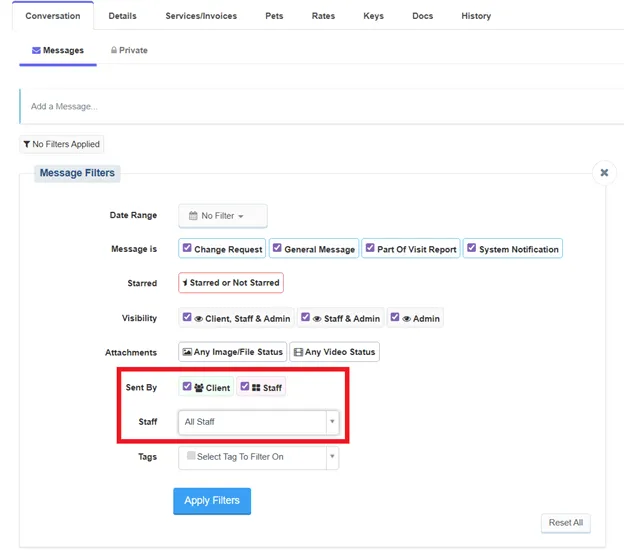The height and width of the screenshot is (553, 624).
Task: Open the Services/Invoices tab
Action: 201,16
